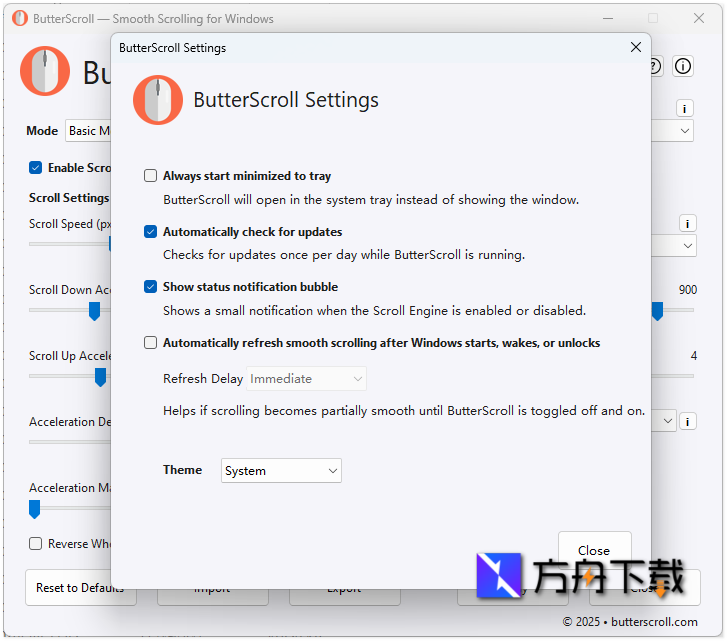This screenshot has height=641, width=727.
Task: Click the ButterScroll title bar app icon
Action: pyautogui.click(x=20, y=19)
